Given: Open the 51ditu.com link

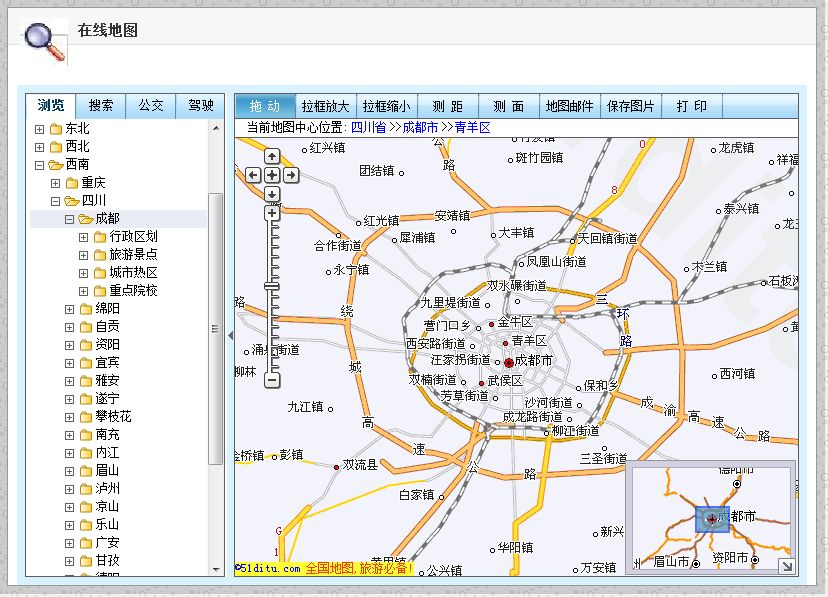Looking at the screenshot, I should point(268,568).
